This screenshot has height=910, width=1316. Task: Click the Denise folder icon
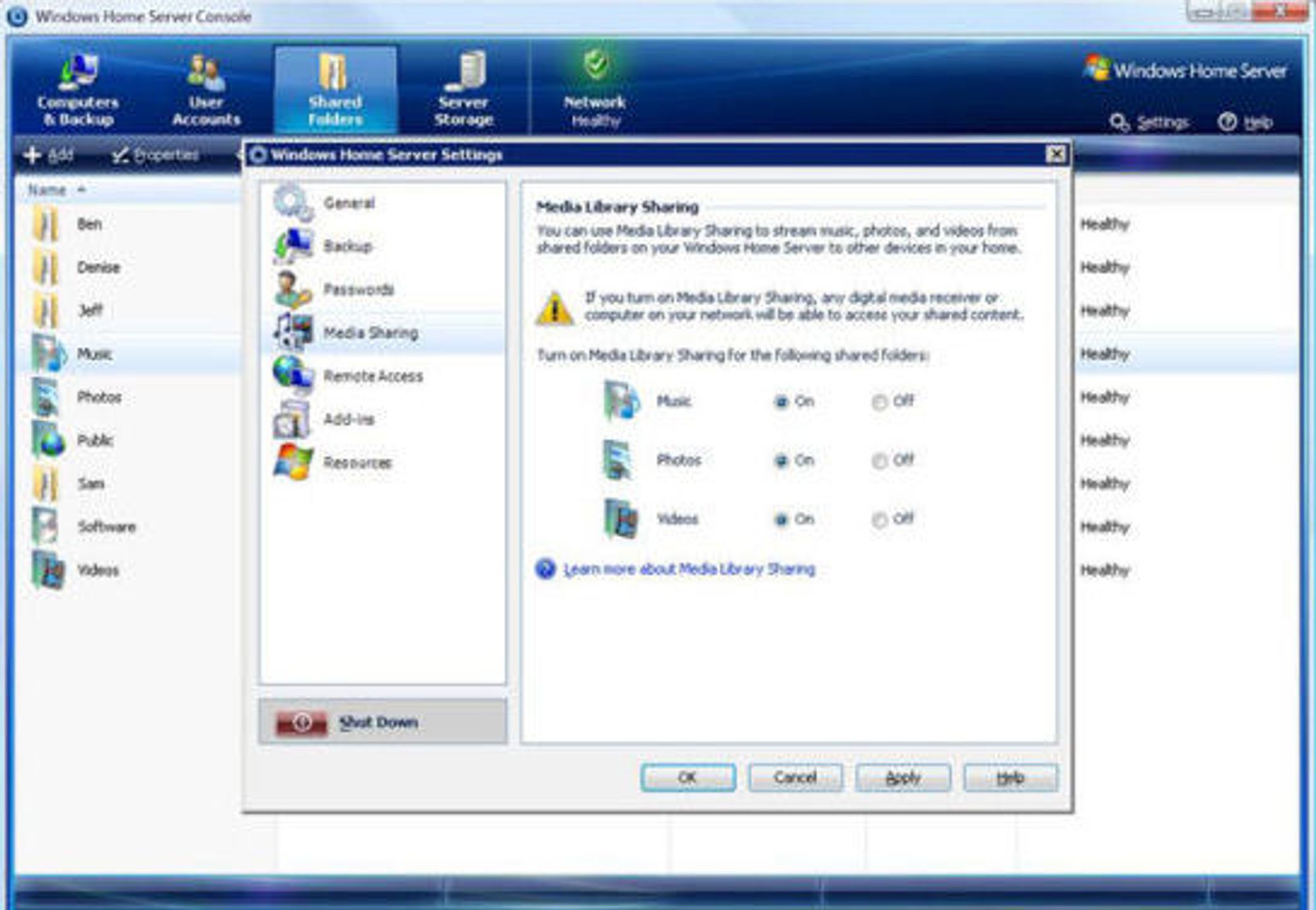pos(46,268)
